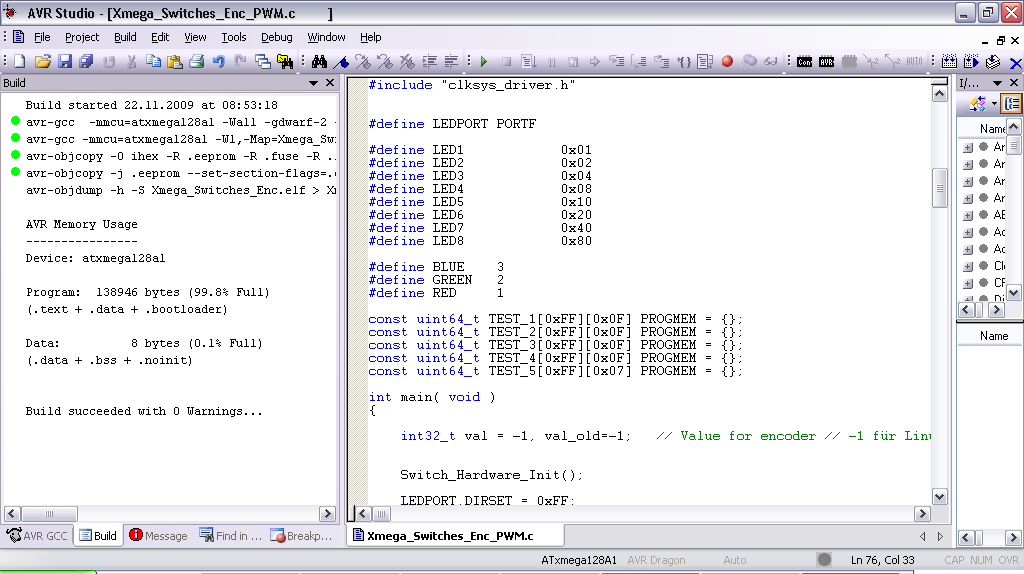Click Build and Run toolbar icon
1024x574 pixels.
(971, 61)
